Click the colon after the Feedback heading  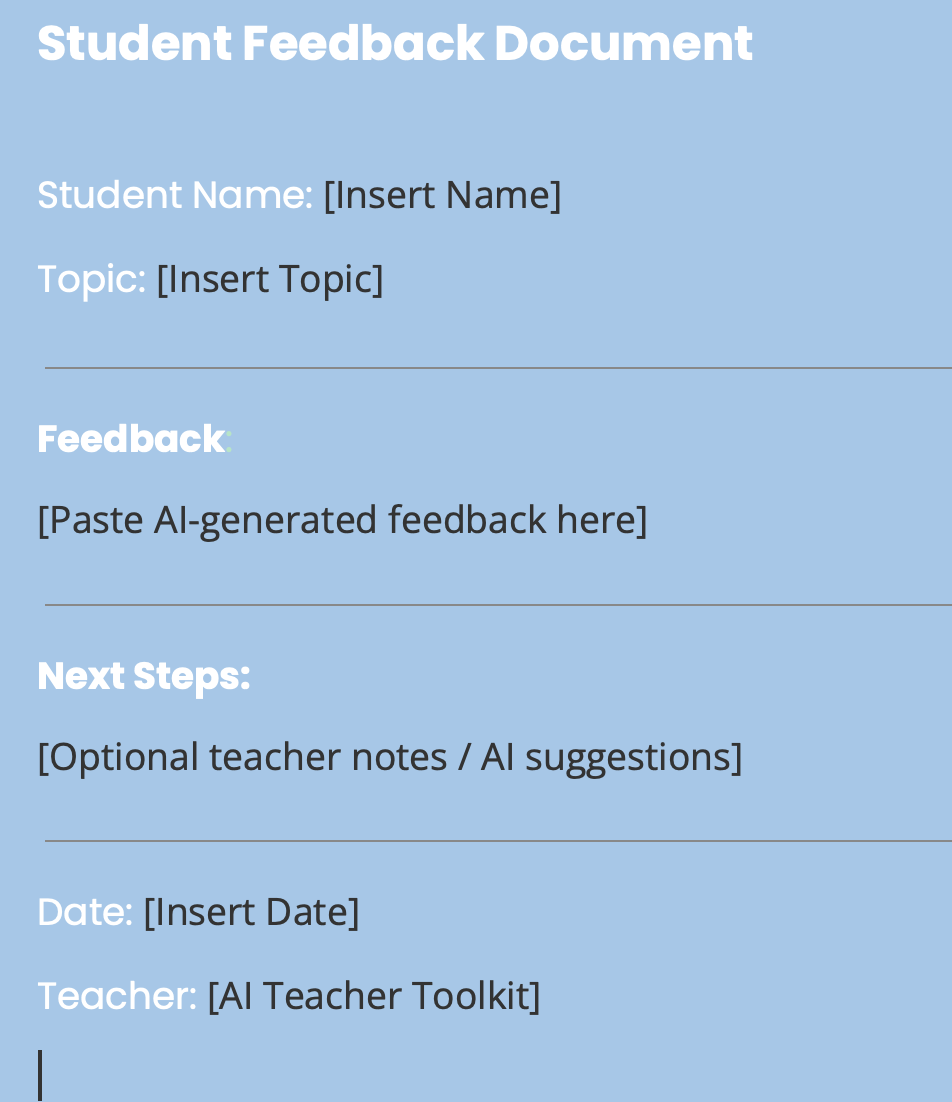click(x=229, y=441)
